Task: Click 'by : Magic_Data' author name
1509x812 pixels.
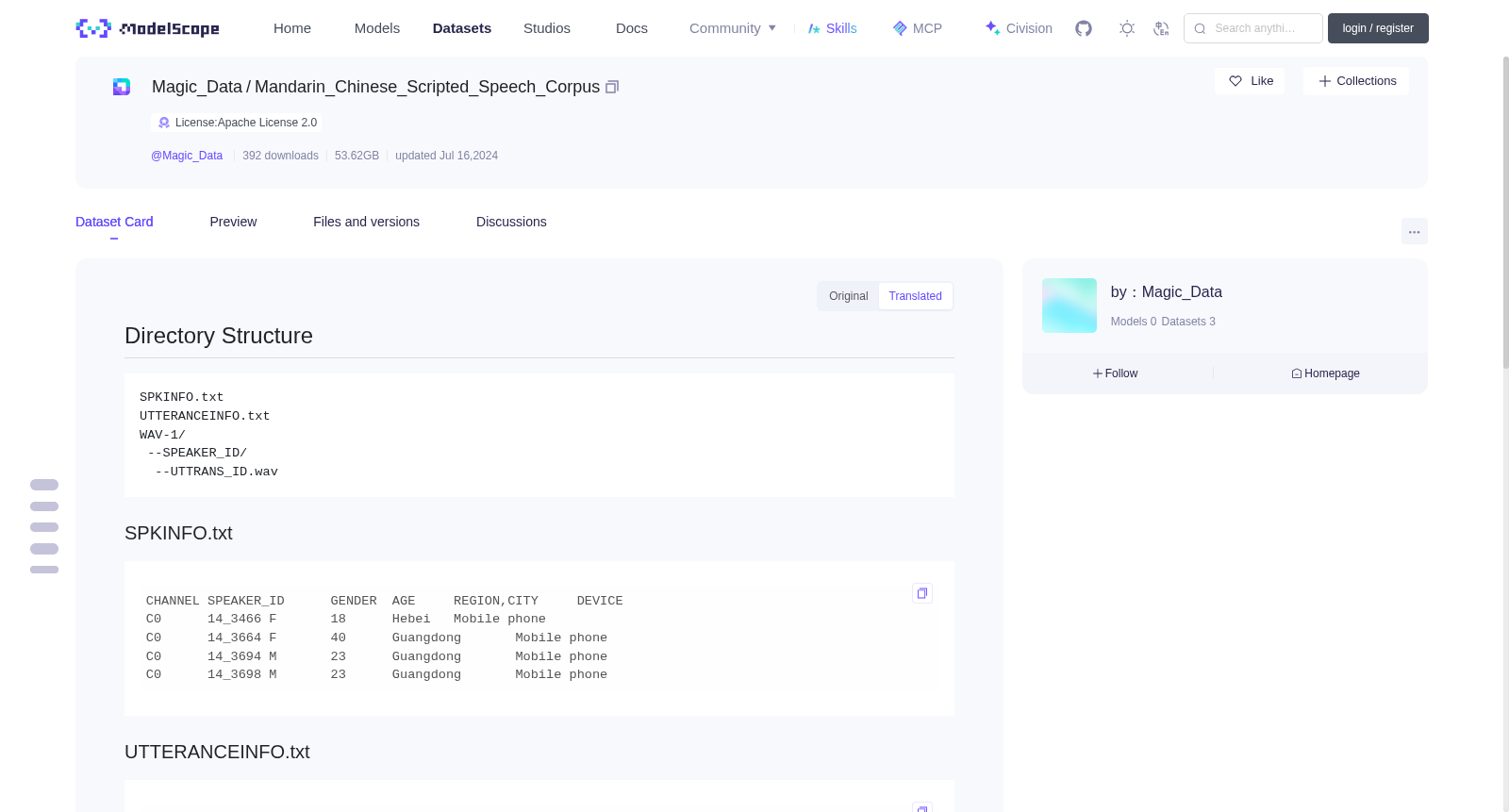Action: pyautogui.click(x=1167, y=292)
